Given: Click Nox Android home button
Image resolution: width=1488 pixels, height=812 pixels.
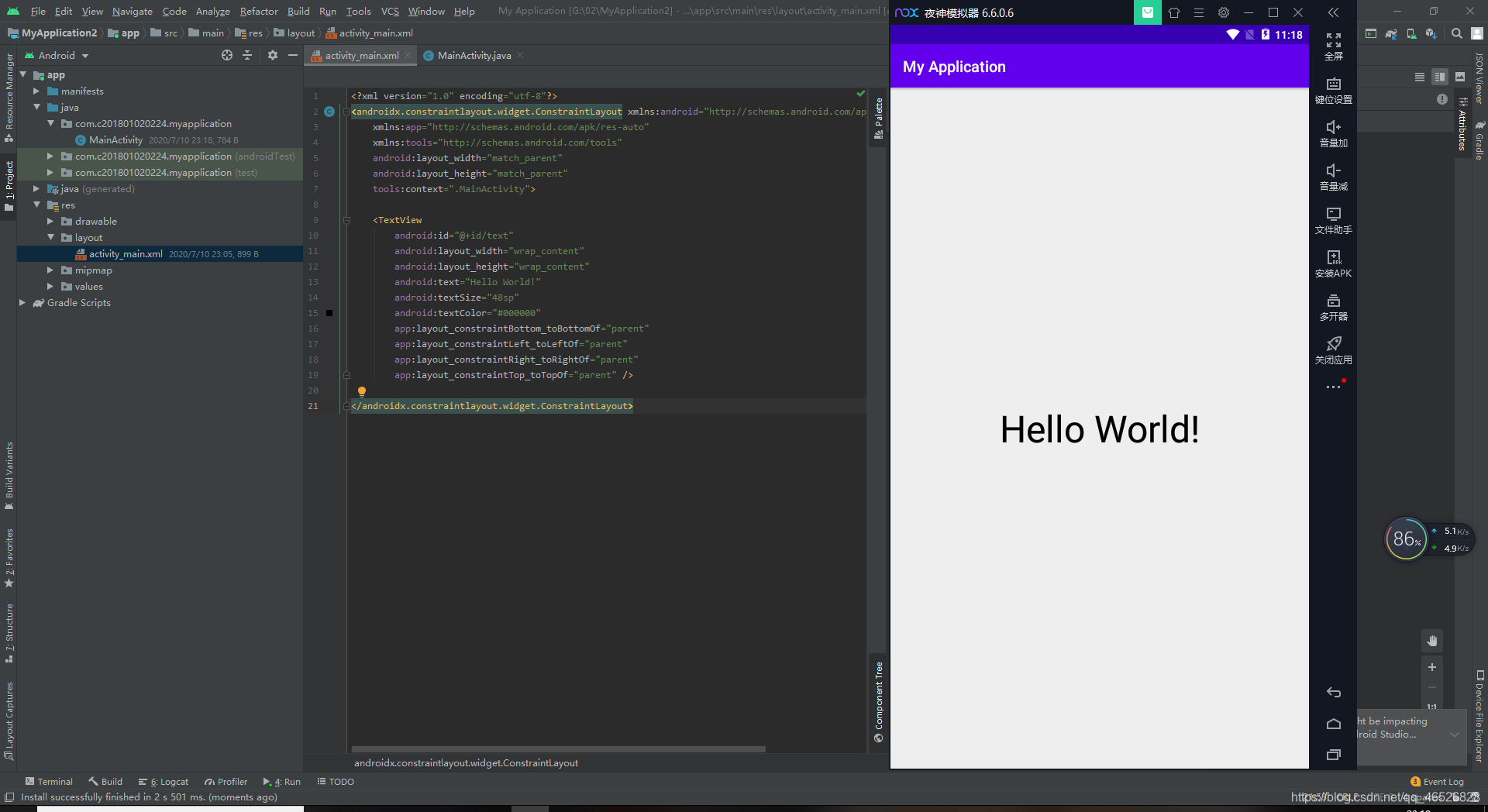Looking at the screenshot, I should pyautogui.click(x=1333, y=724).
